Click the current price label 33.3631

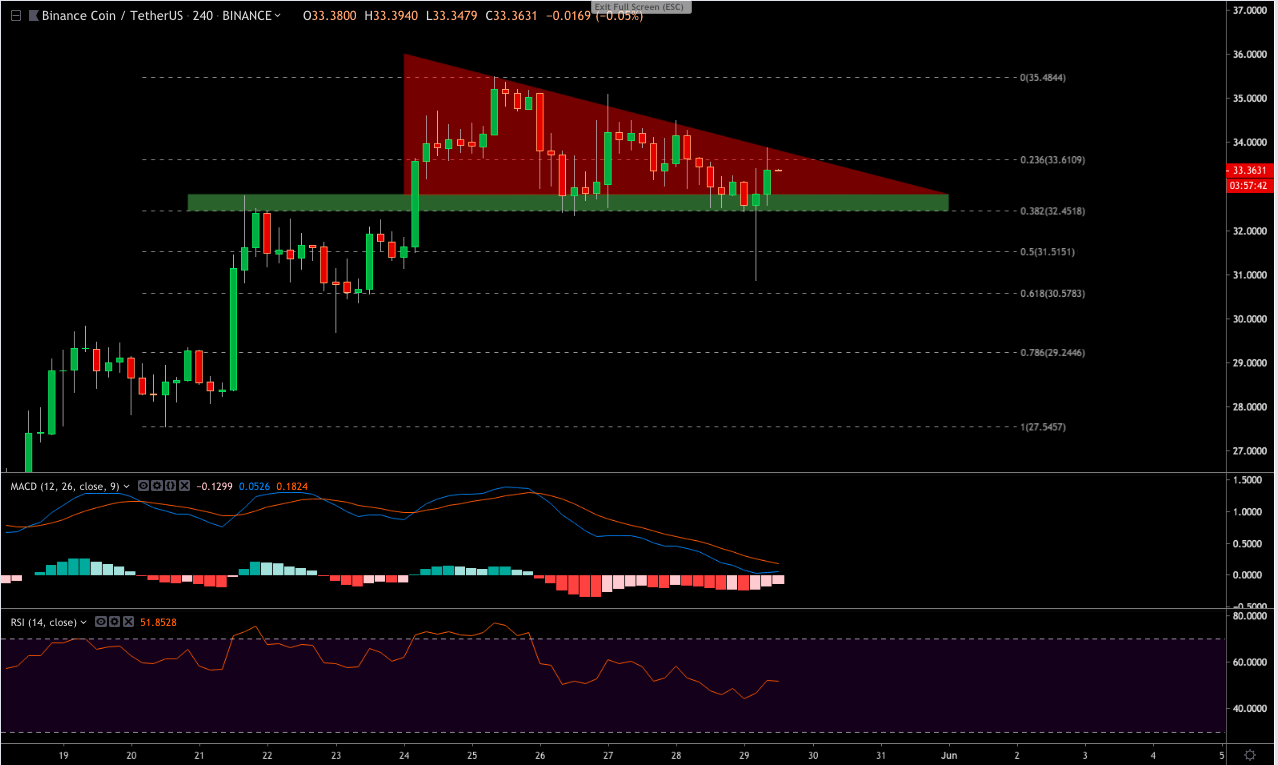tap(1251, 170)
